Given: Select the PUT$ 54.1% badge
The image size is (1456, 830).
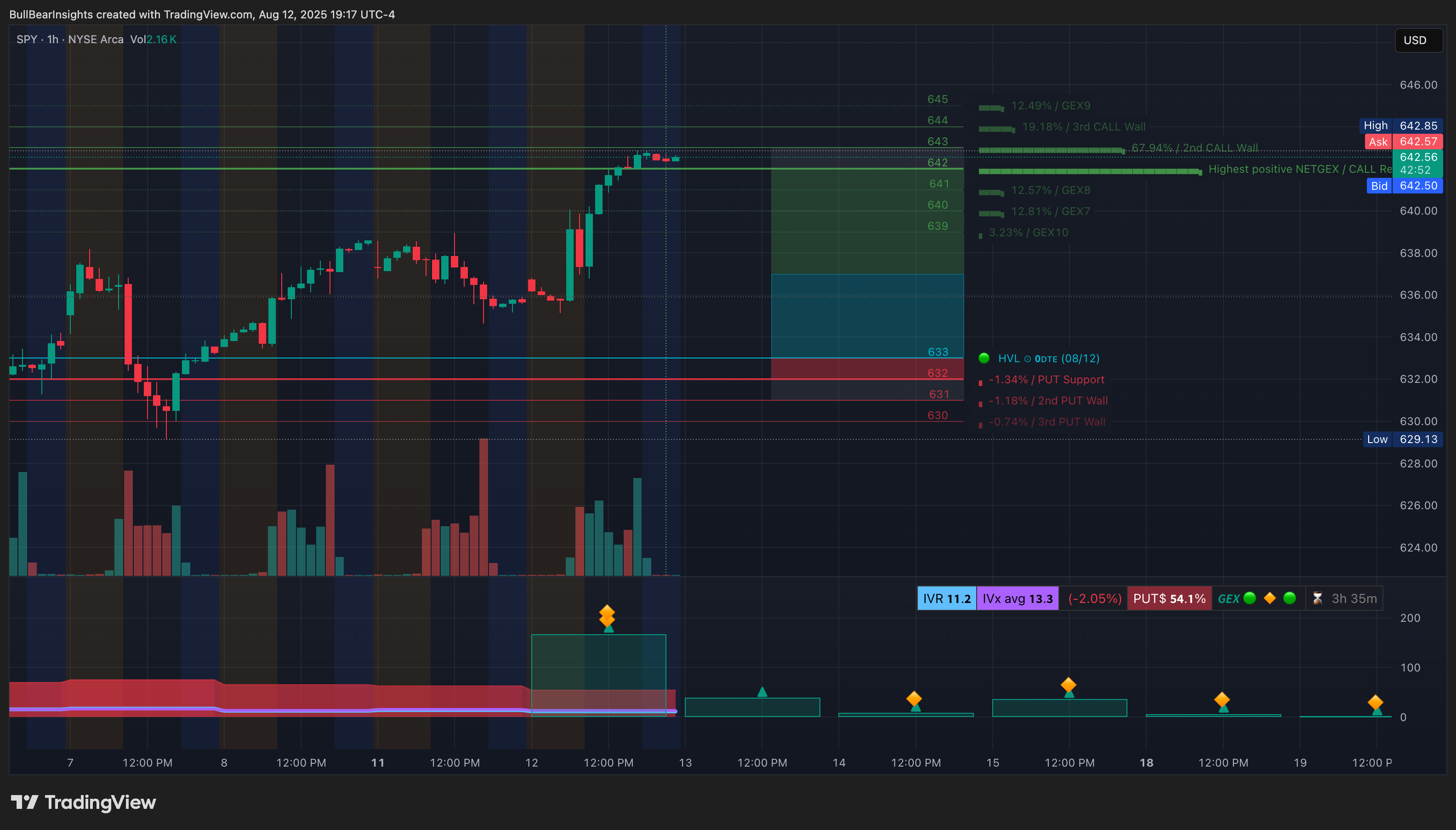Looking at the screenshot, I should 1169,598.
